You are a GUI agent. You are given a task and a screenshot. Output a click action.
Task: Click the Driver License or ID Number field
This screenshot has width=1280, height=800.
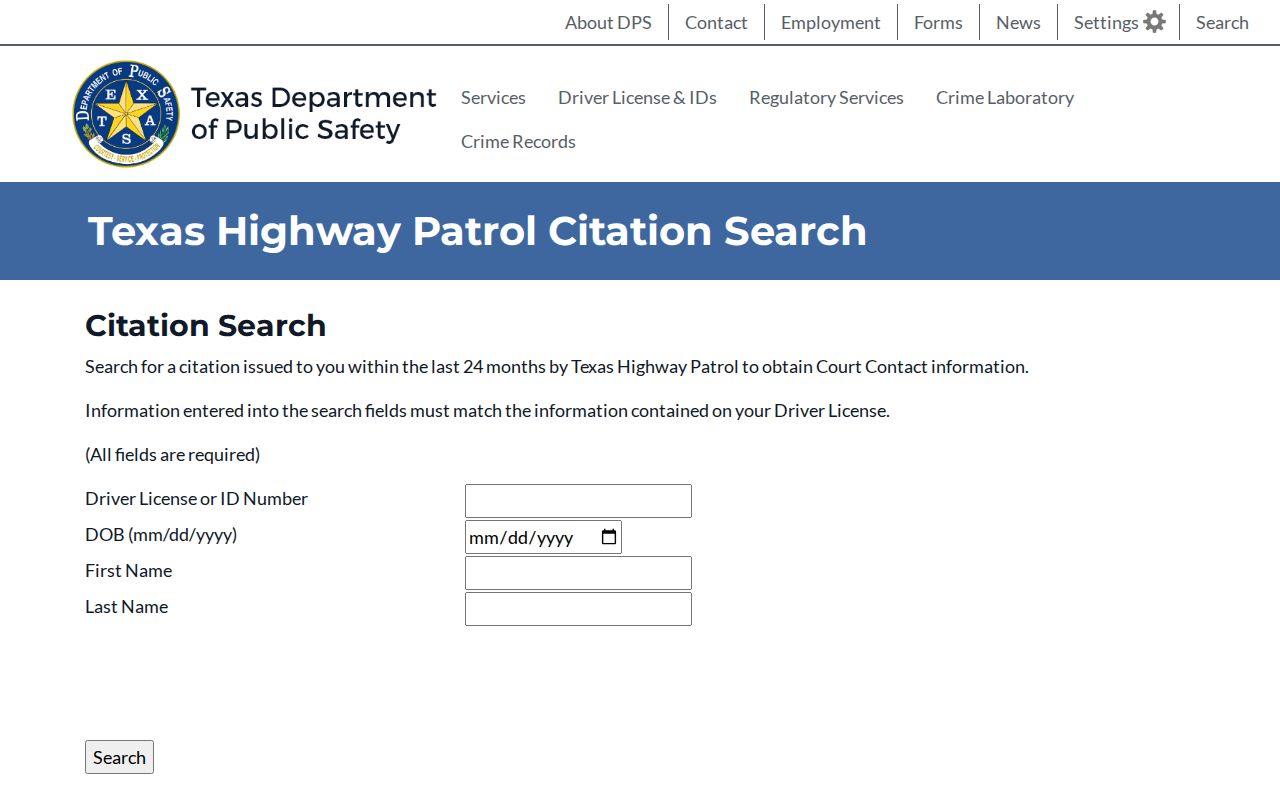pyautogui.click(x=578, y=501)
